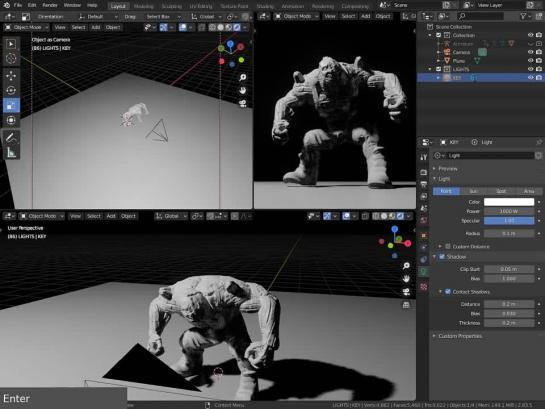Click zoom magnifier in bottom viewport
The width and height of the screenshot is (545, 409).
click(406, 266)
